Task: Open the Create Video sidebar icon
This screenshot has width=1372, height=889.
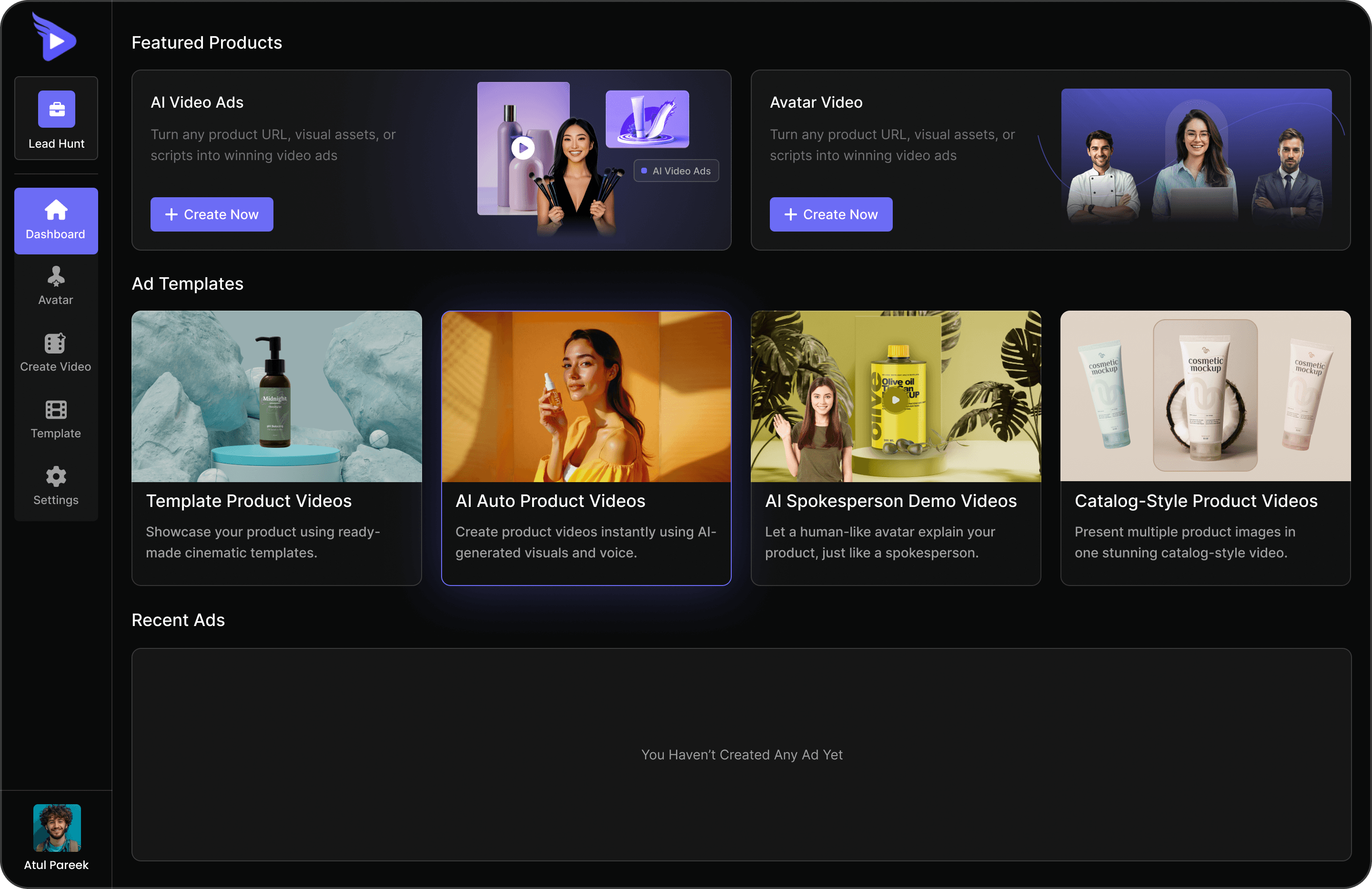Action: [x=55, y=343]
